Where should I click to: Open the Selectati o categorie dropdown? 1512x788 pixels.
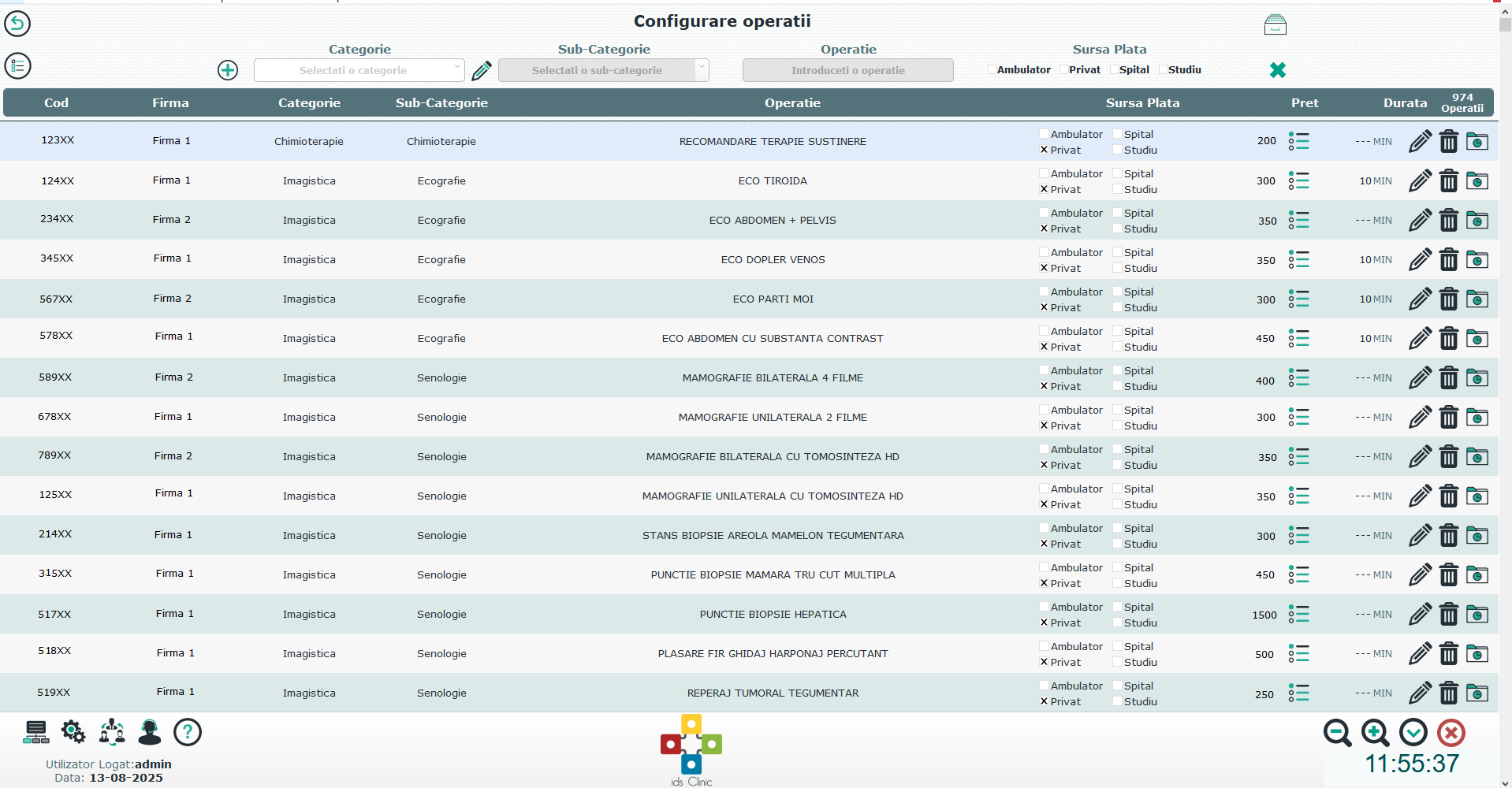point(359,70)
